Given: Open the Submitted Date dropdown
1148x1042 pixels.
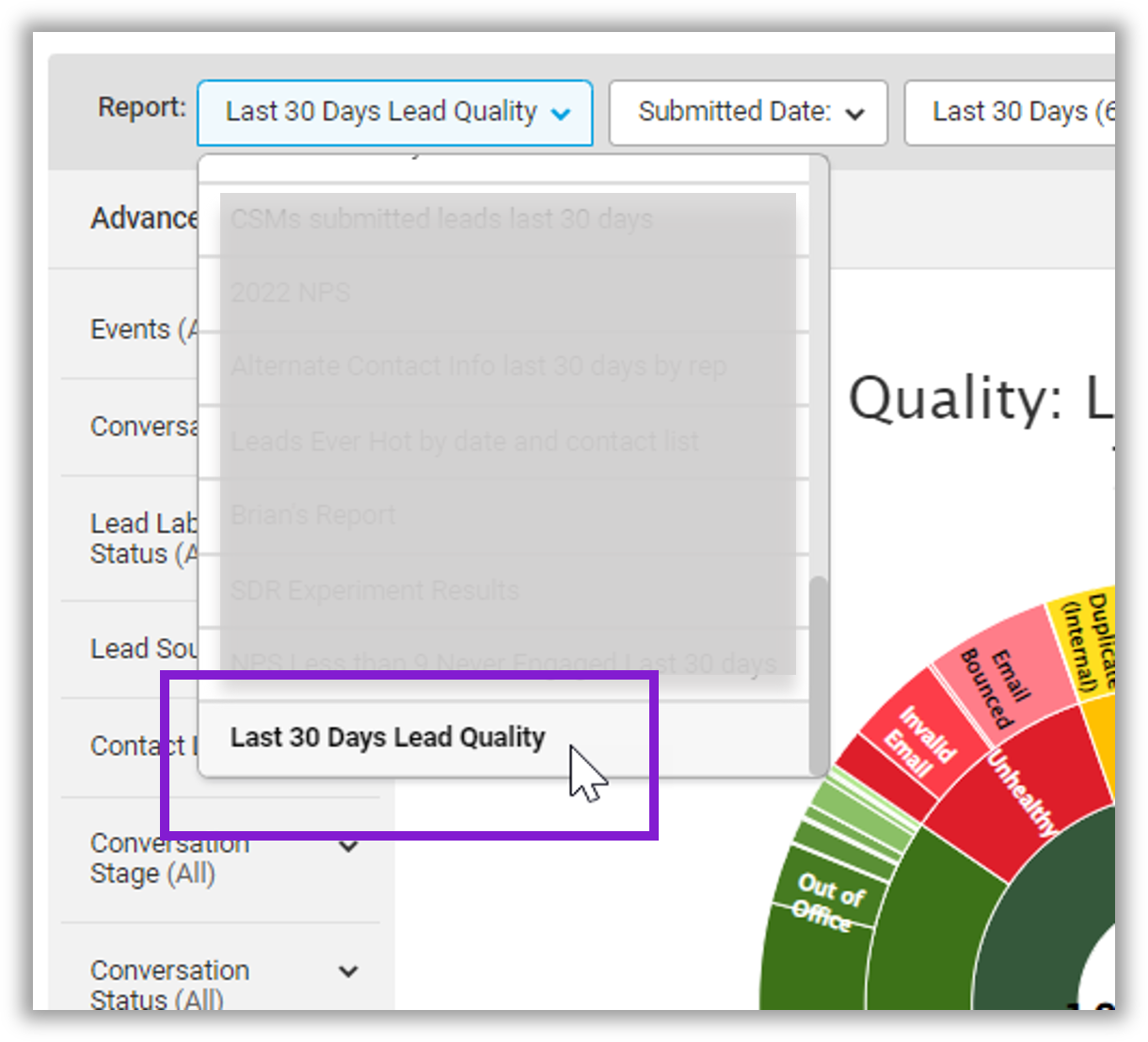Looking at the screenshot, I should pos(748,113).
